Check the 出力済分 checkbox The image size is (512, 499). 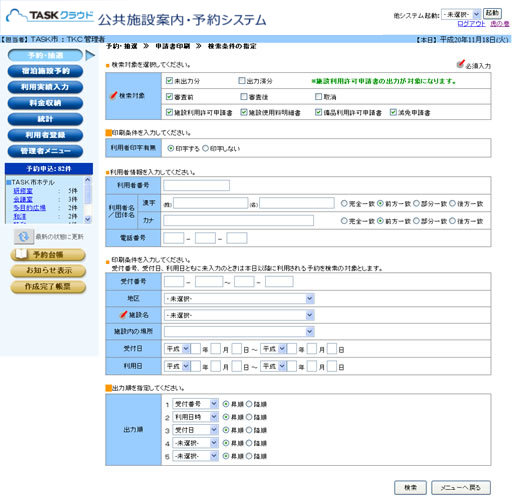[242, 80]
